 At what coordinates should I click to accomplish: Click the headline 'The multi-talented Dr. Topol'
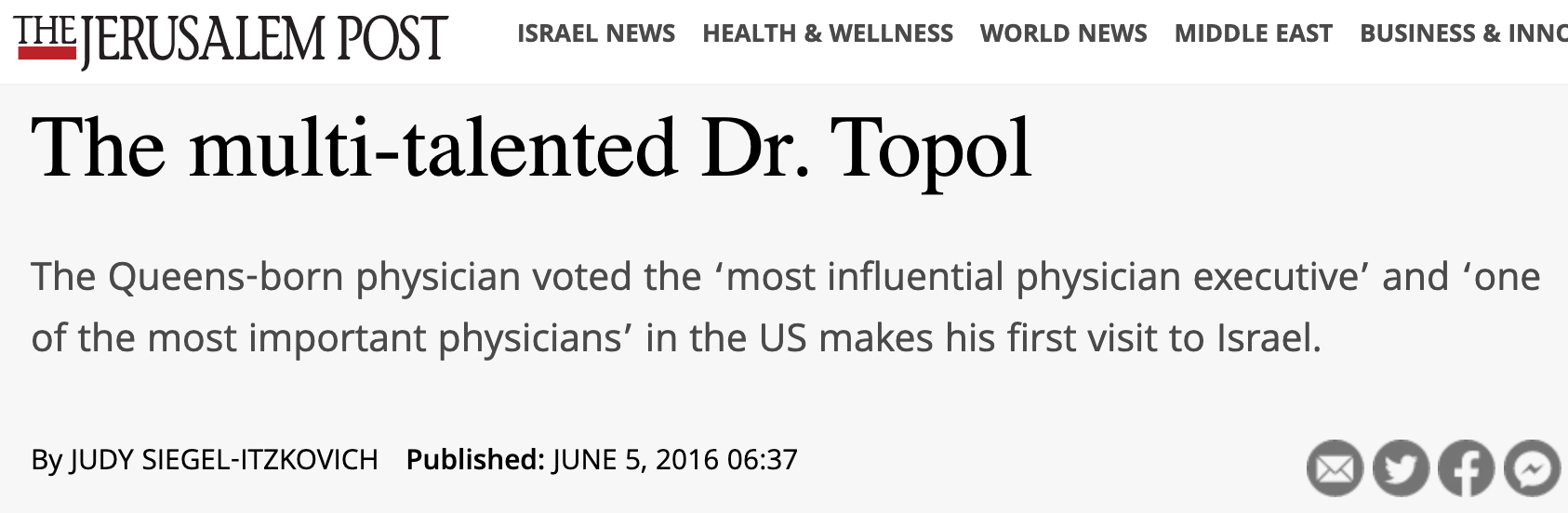point(531,149)
